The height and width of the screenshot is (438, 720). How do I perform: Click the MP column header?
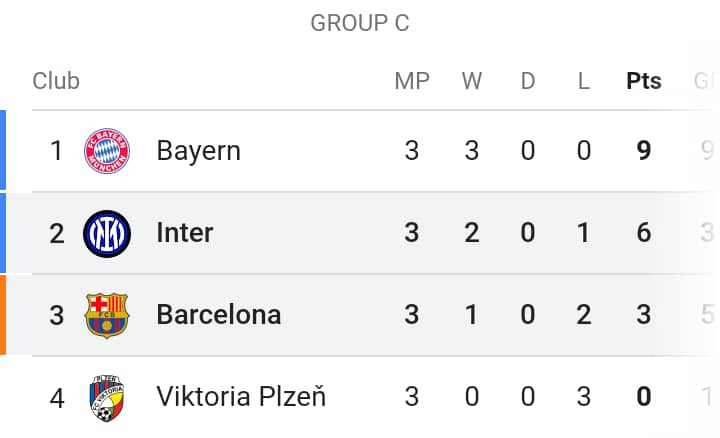point(412,81)
